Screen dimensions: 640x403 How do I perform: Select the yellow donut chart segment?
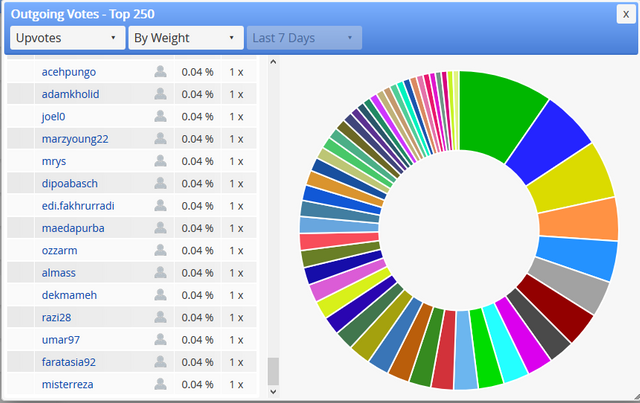tap(572, 180)
